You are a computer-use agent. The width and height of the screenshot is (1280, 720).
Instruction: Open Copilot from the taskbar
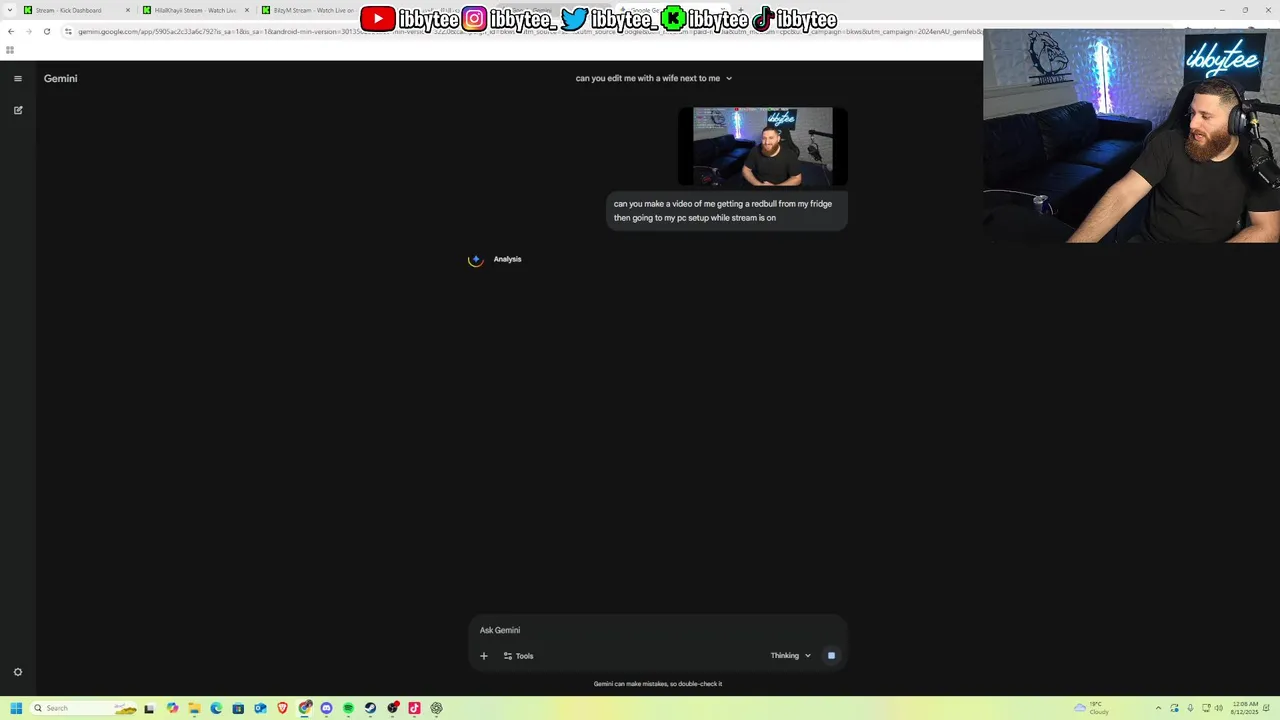click(172, 708)
